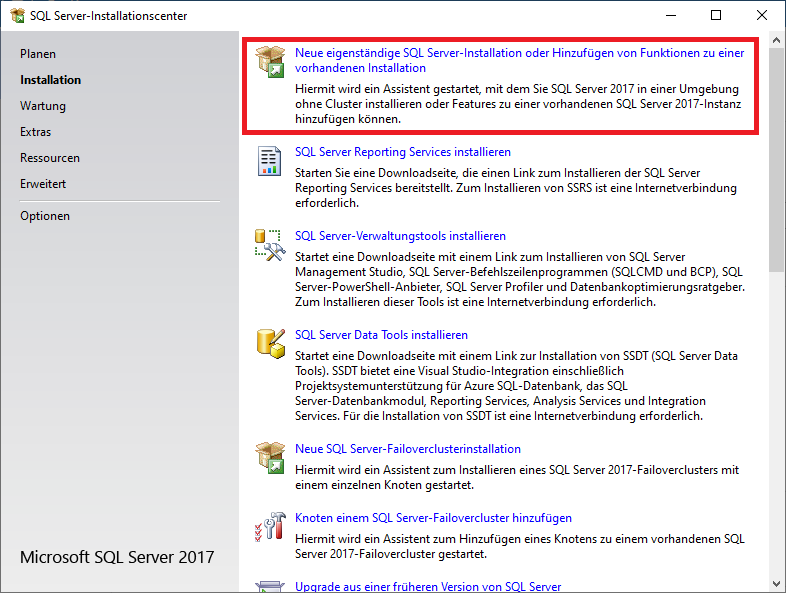The width and height of the screenshot is (786, 593).
Task: Click the Reporting Services document icon
Action: [x=269, y=161]
